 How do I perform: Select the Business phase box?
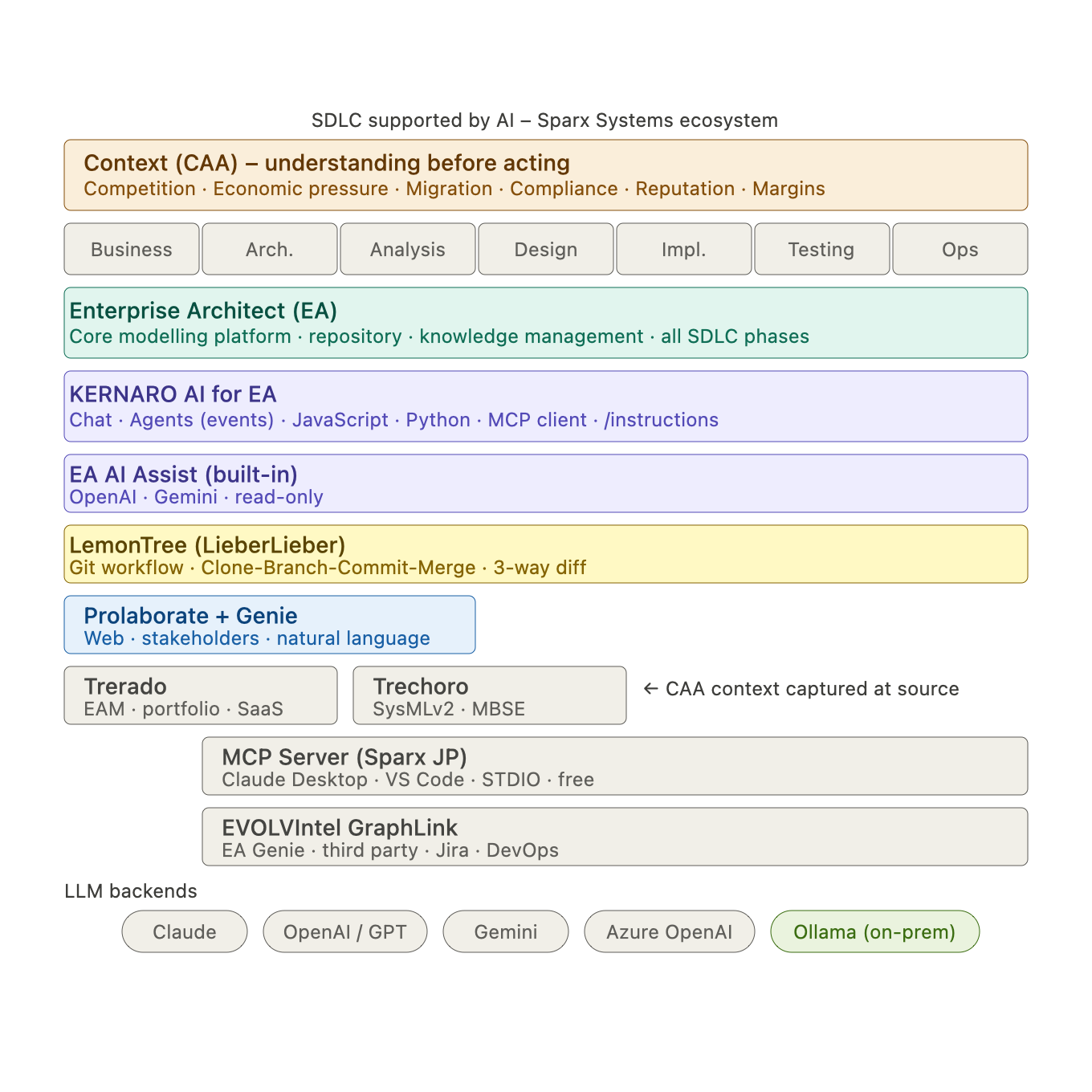tap(132, 249)
